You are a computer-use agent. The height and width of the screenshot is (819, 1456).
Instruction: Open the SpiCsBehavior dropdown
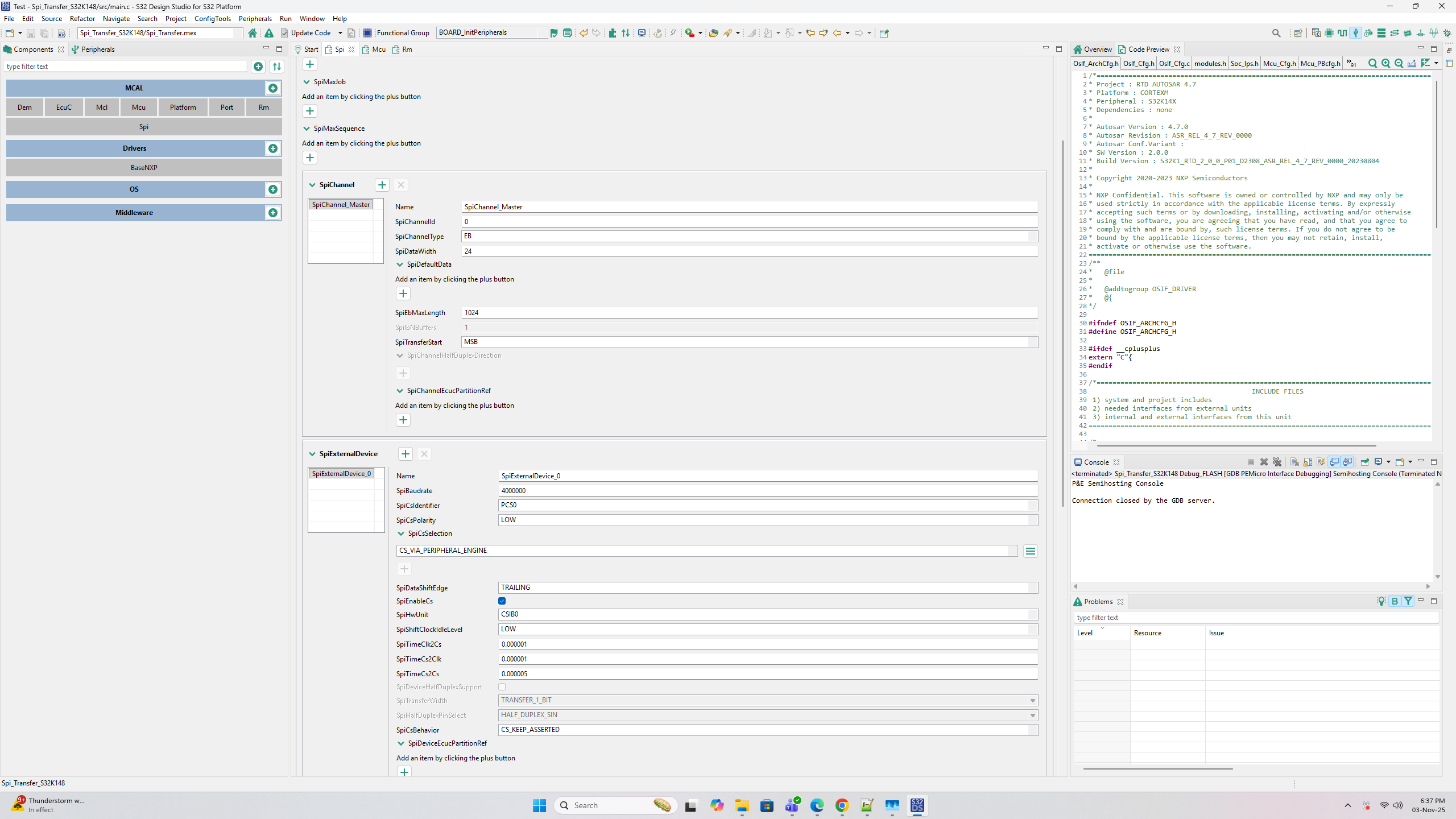(1032, 730)
